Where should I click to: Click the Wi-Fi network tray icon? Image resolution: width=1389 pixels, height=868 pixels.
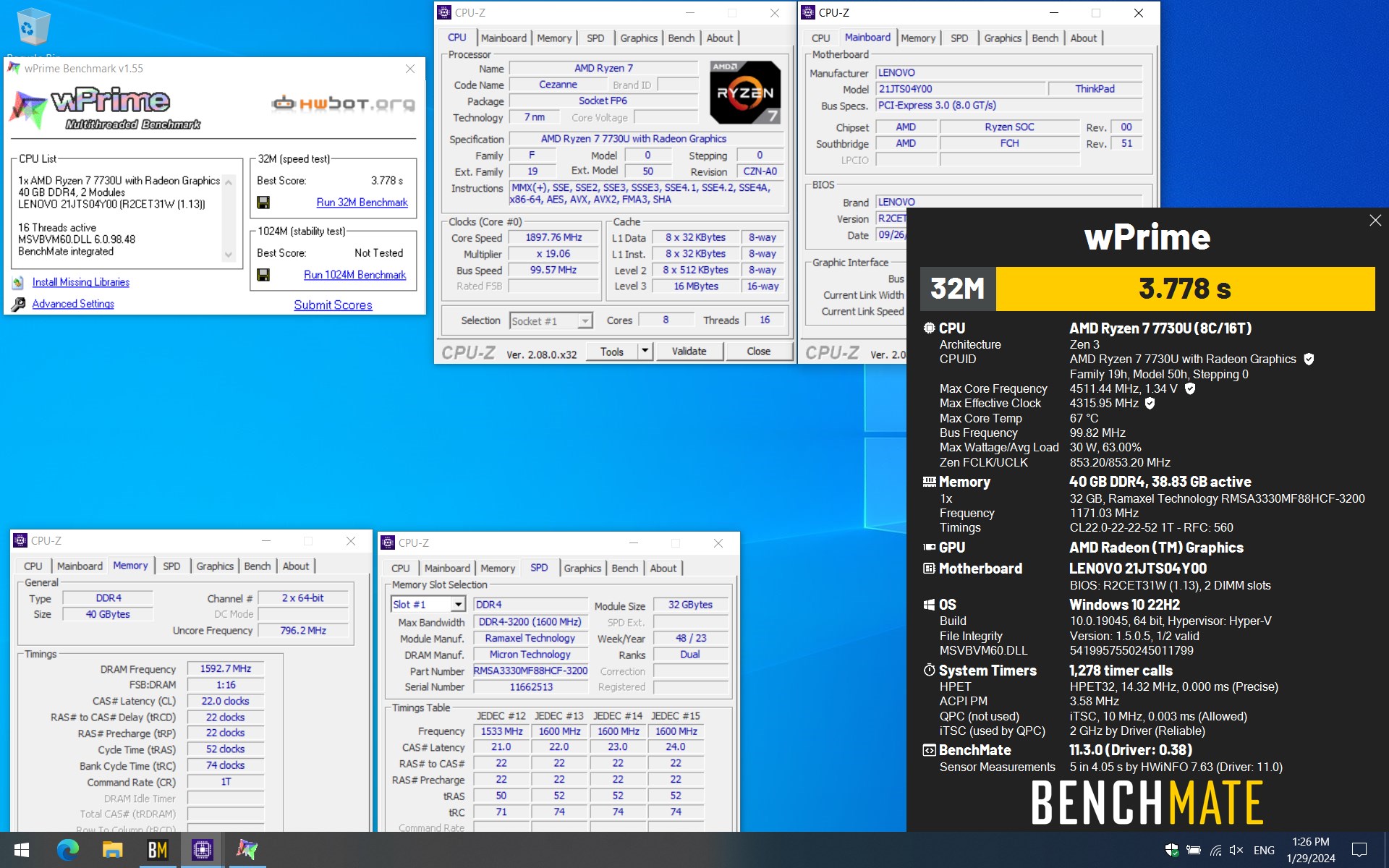1215,850
